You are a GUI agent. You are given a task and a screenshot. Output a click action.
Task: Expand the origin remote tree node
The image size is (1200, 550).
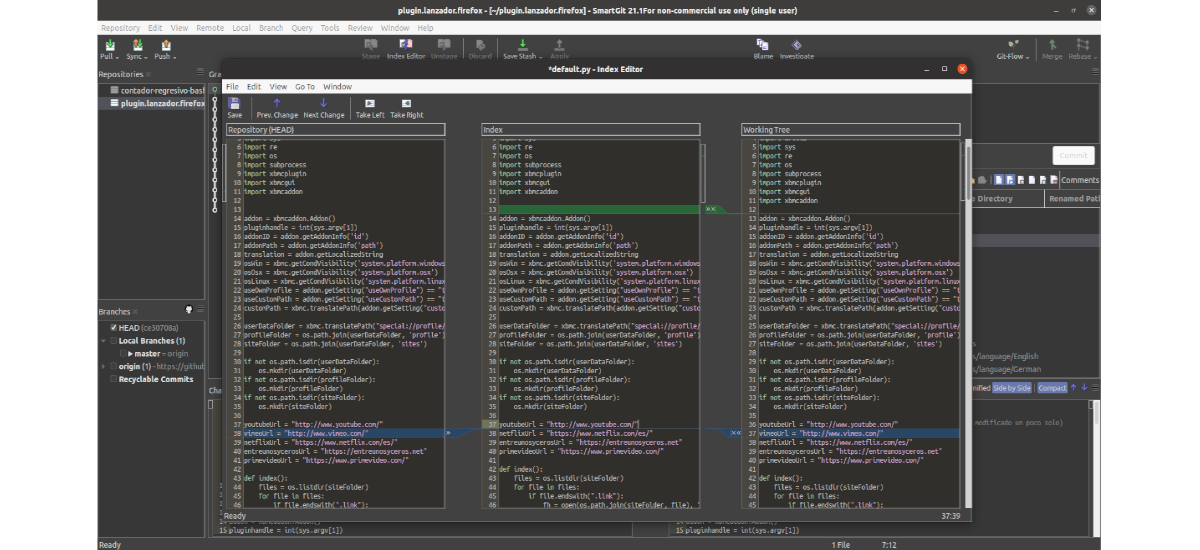point(104,367)
